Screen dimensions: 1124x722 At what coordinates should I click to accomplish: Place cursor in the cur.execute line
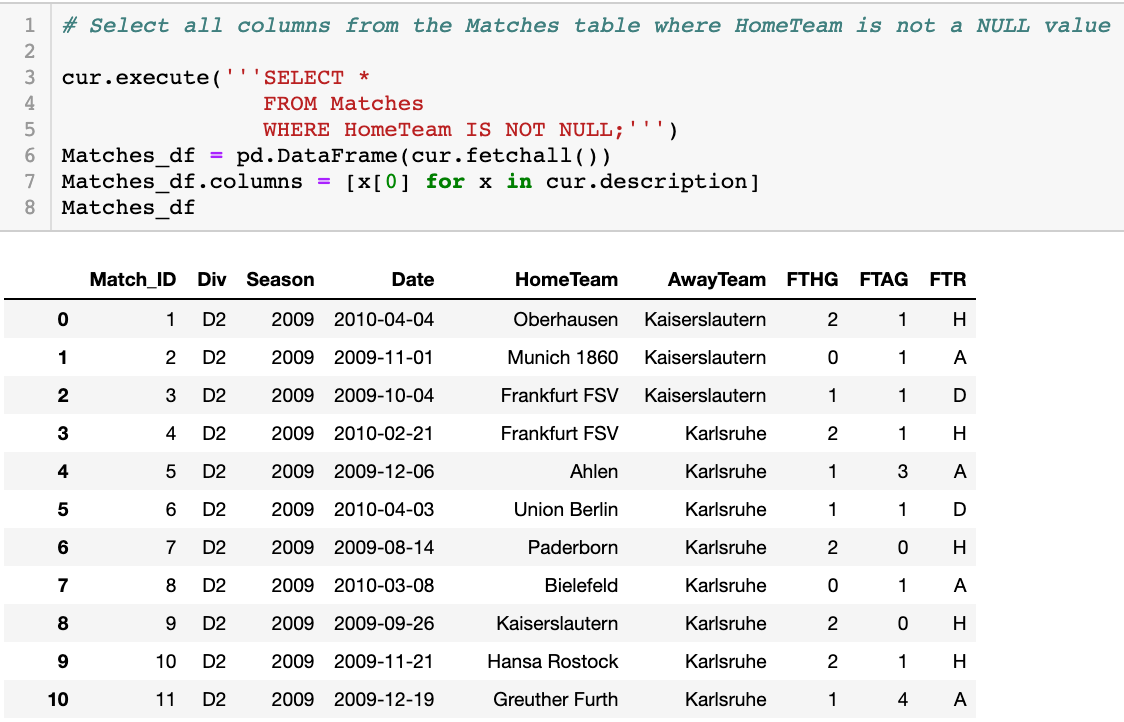[140, 77]
